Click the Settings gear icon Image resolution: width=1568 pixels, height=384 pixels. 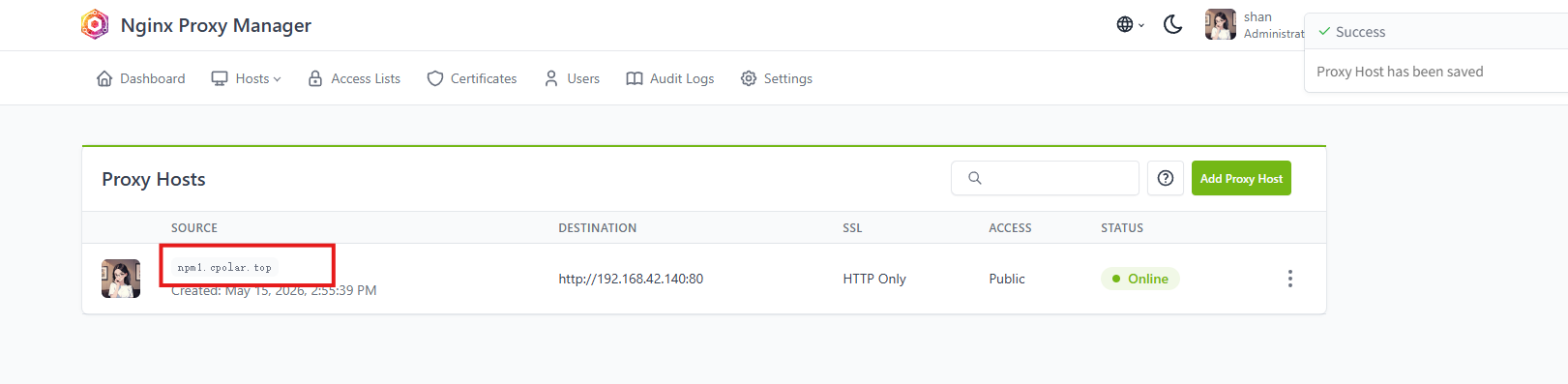[749, 78]
